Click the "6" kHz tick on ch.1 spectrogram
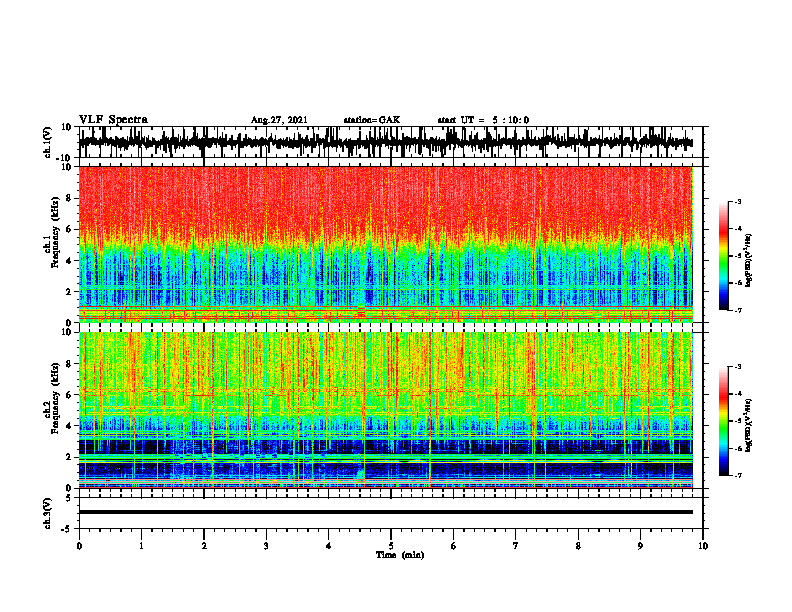Viewport: 792px width, 612px height. (x=69, y=229)
